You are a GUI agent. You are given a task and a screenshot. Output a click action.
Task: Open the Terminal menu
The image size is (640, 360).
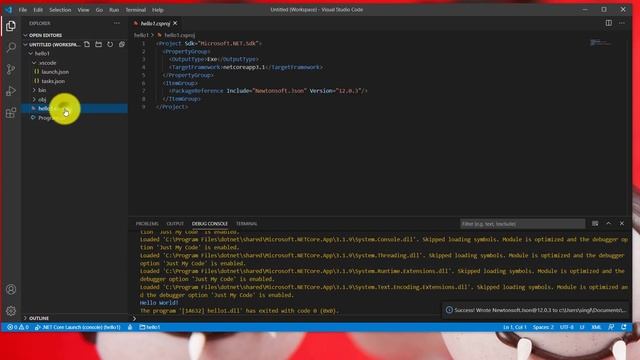point(136,10)
